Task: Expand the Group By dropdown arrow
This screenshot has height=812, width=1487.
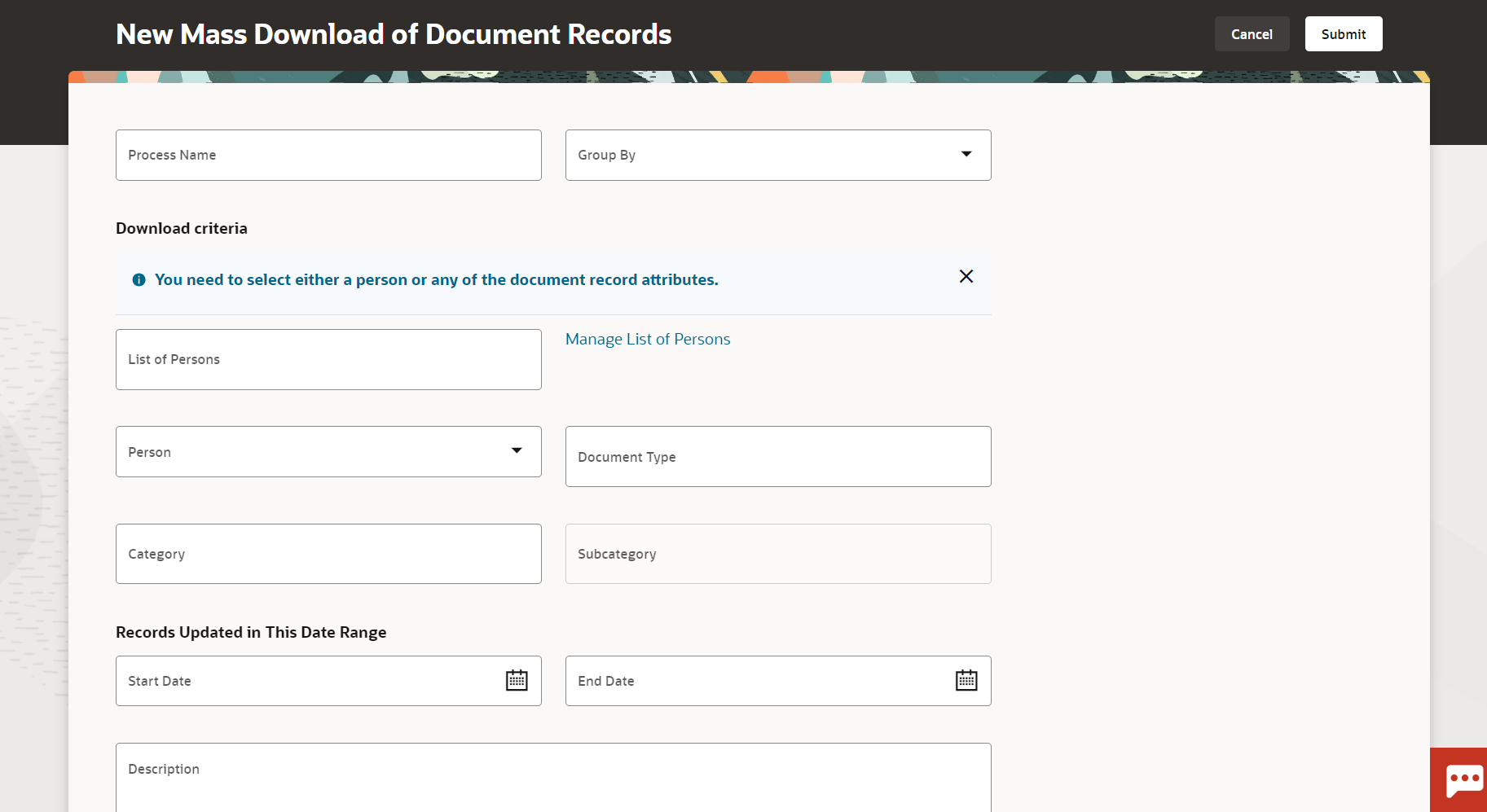Action: 966,154
